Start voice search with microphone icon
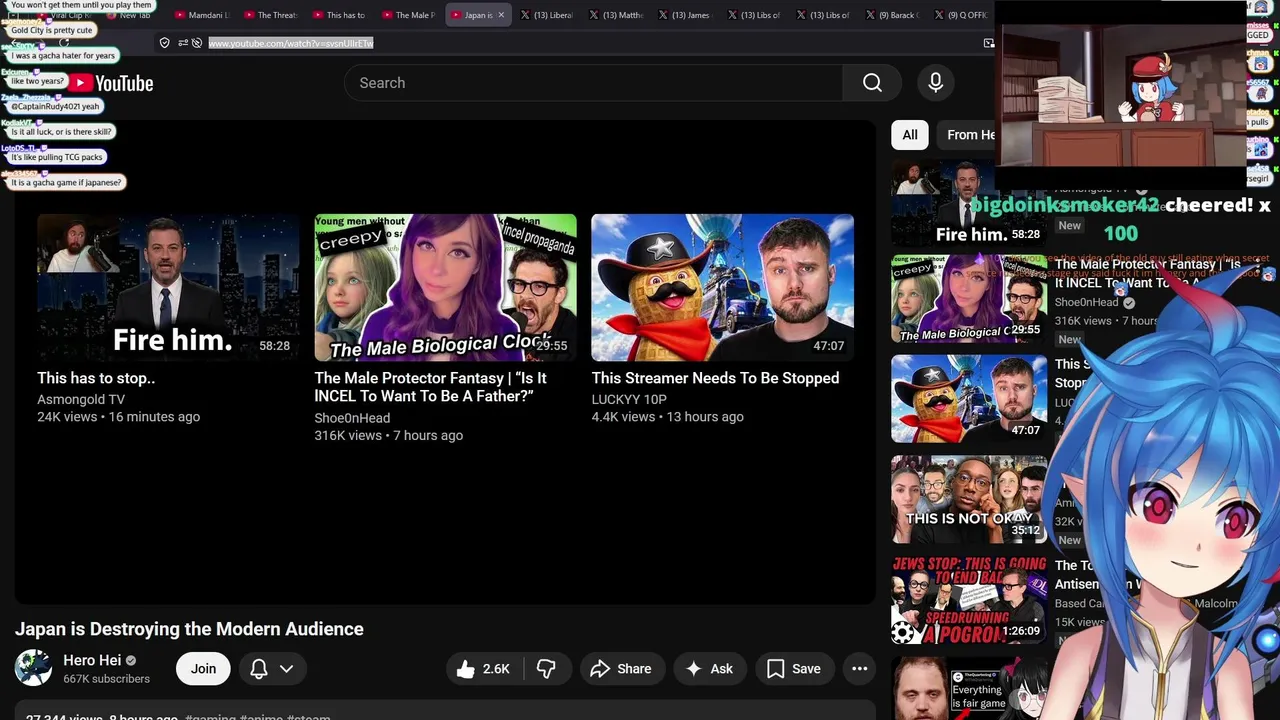The image size is (1280, 720). tap(936, 83)
